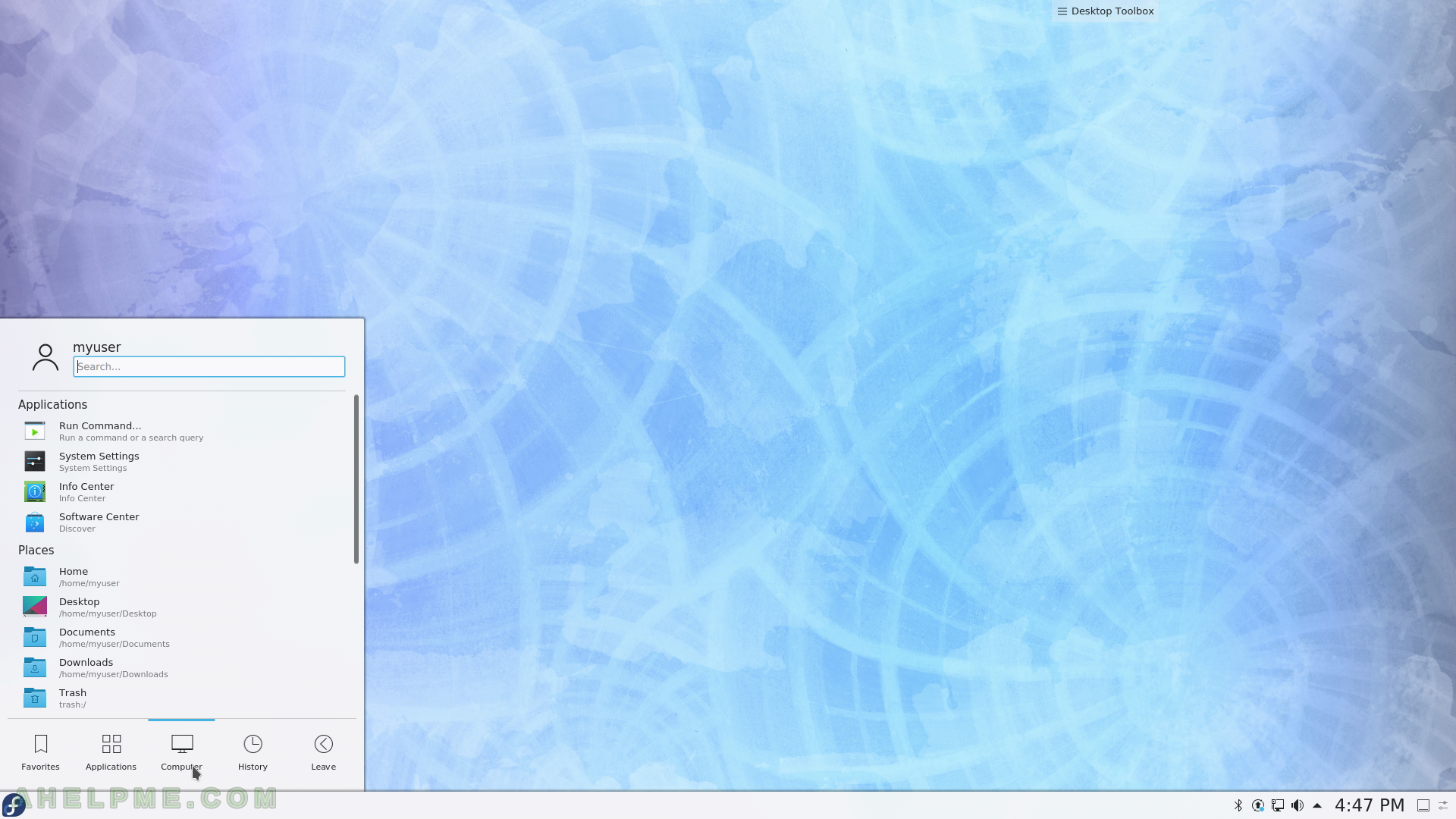
Task: Click the show desktop icon in panel
Action: 1423,805
